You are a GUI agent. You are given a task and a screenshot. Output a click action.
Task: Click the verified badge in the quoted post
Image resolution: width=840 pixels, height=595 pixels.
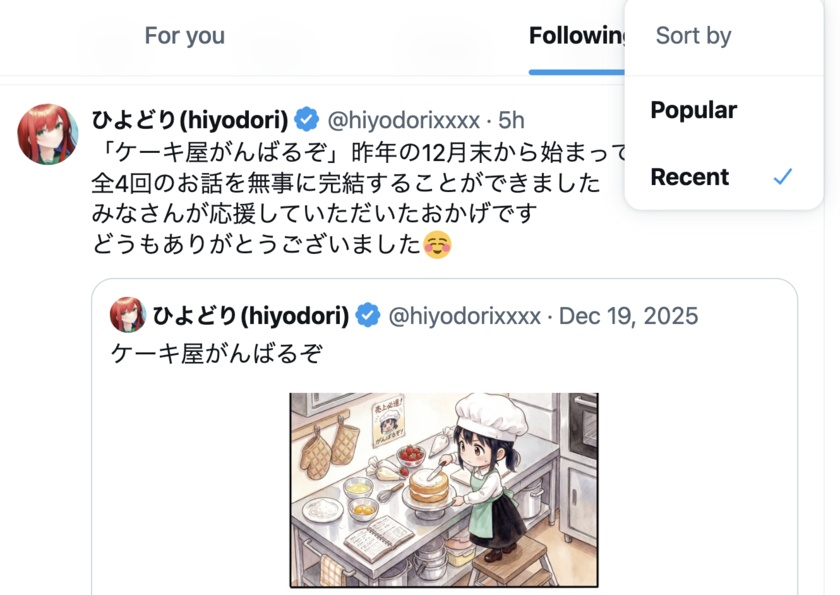coord(368,315)
